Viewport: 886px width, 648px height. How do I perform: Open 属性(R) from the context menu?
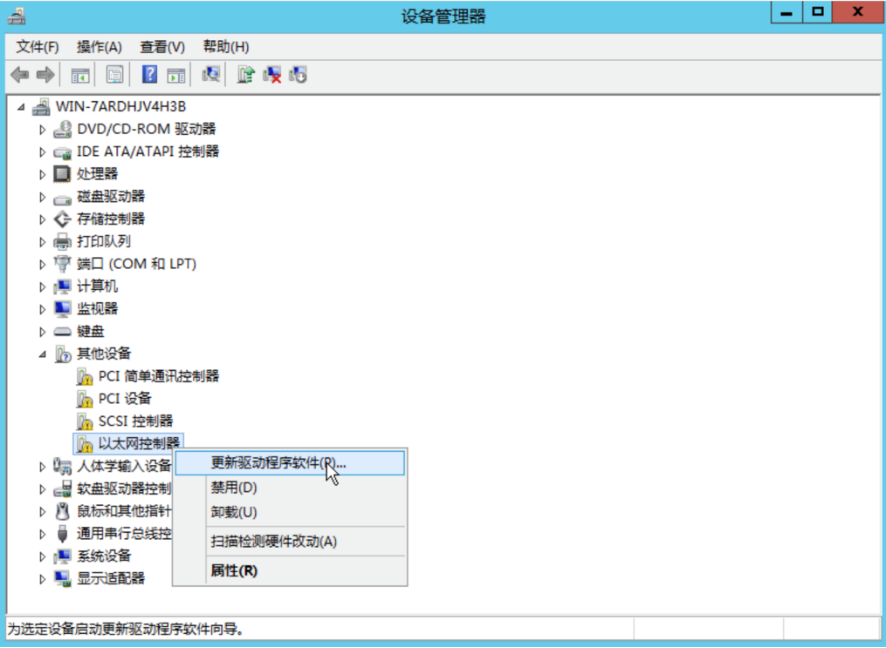point(234,571)
